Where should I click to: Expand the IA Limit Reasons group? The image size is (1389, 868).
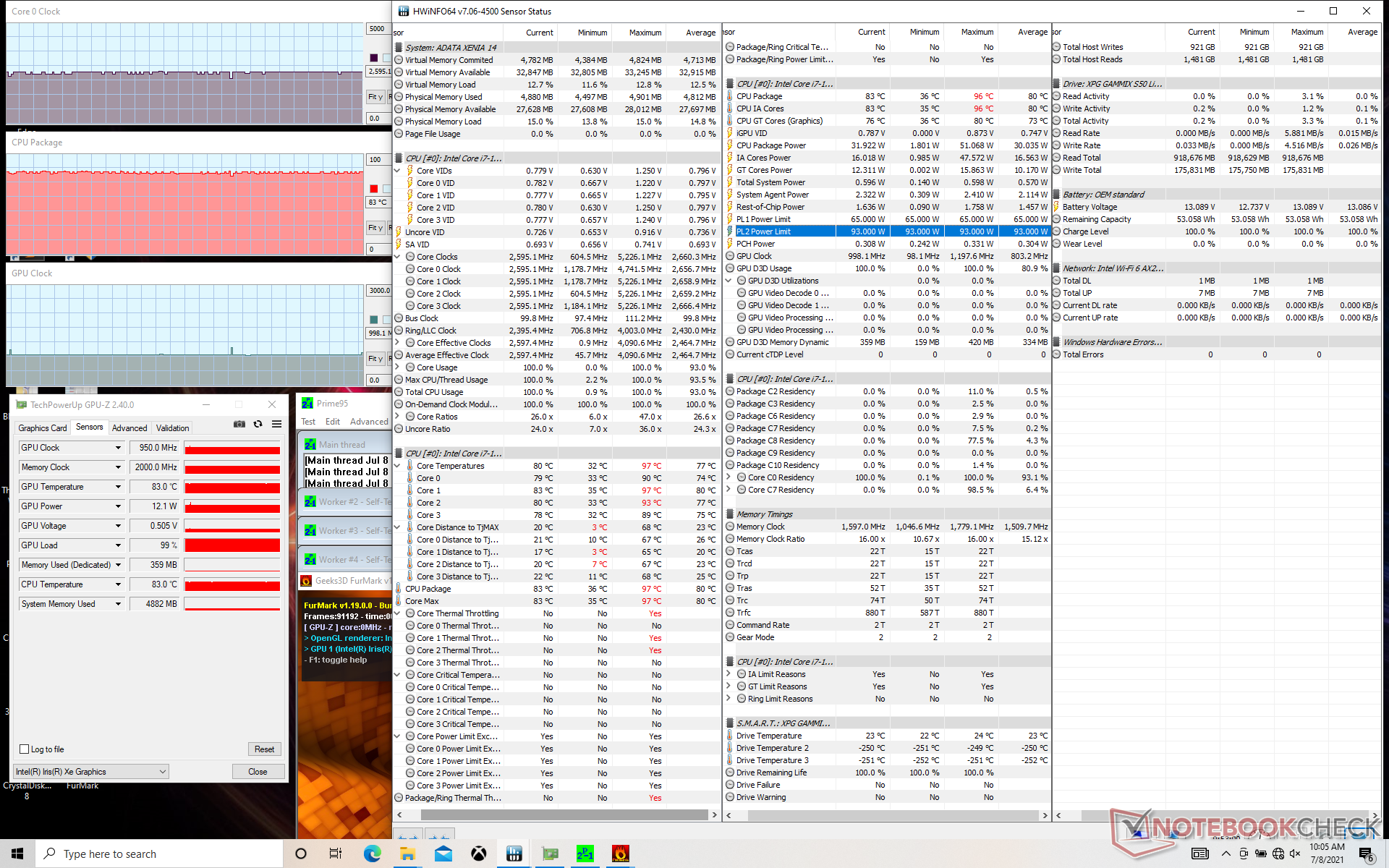coord(729,674)
